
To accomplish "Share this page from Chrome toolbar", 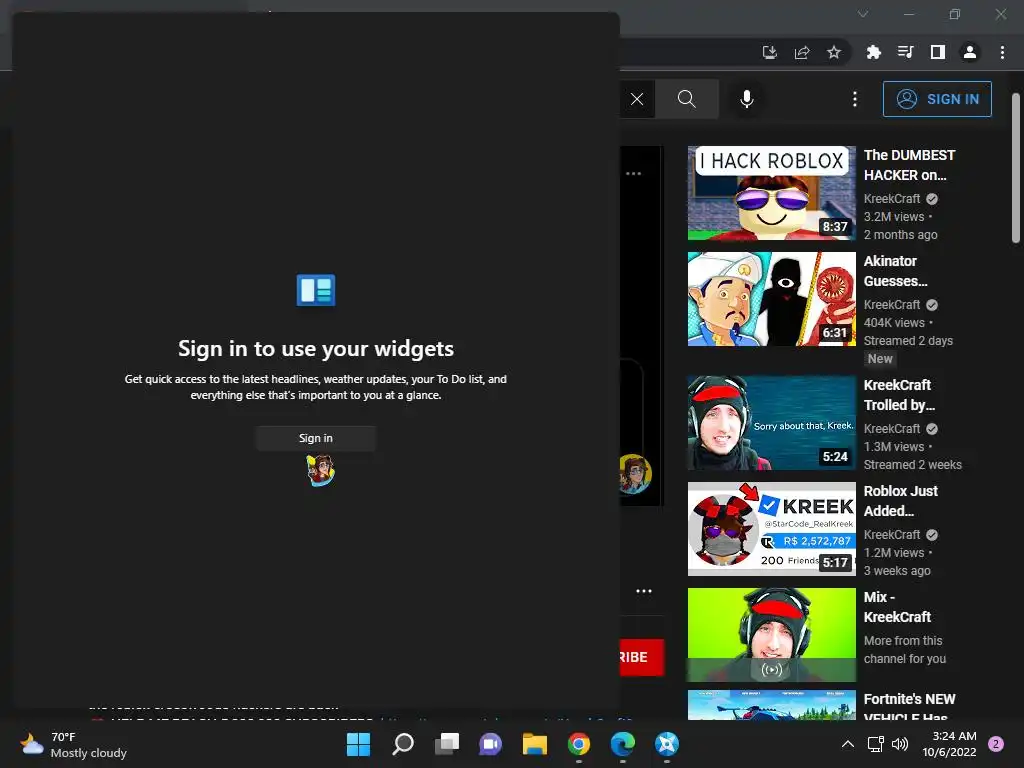I will [x=802, y=52].
